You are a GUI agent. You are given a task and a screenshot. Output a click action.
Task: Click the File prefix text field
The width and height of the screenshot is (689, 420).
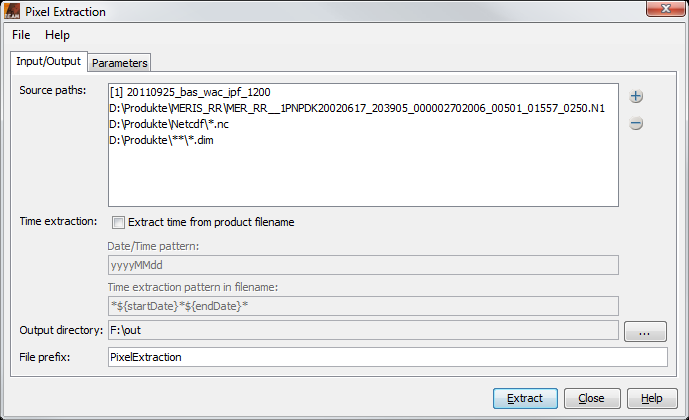click(386, 357)
